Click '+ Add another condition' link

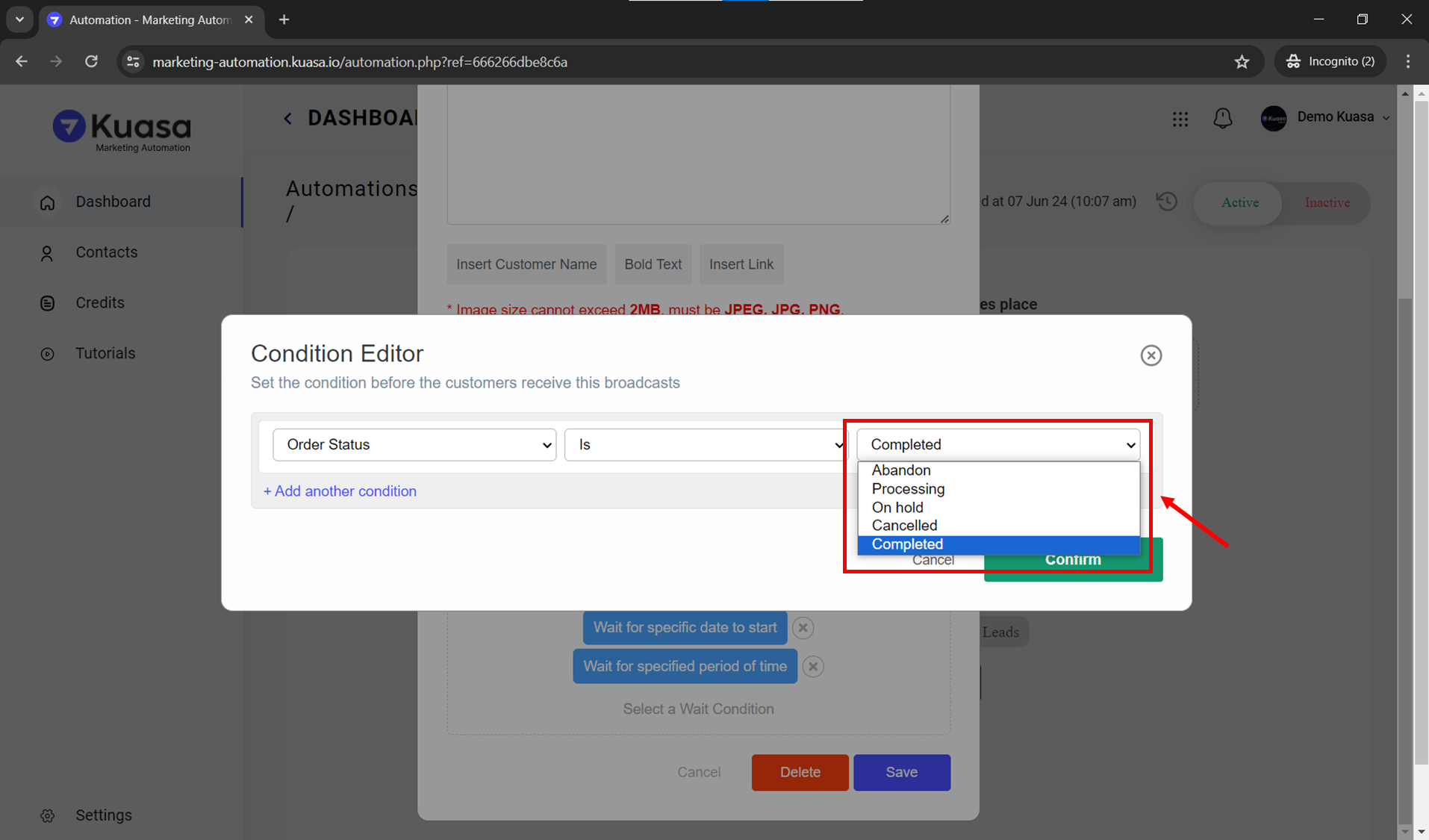click(340, 491)
